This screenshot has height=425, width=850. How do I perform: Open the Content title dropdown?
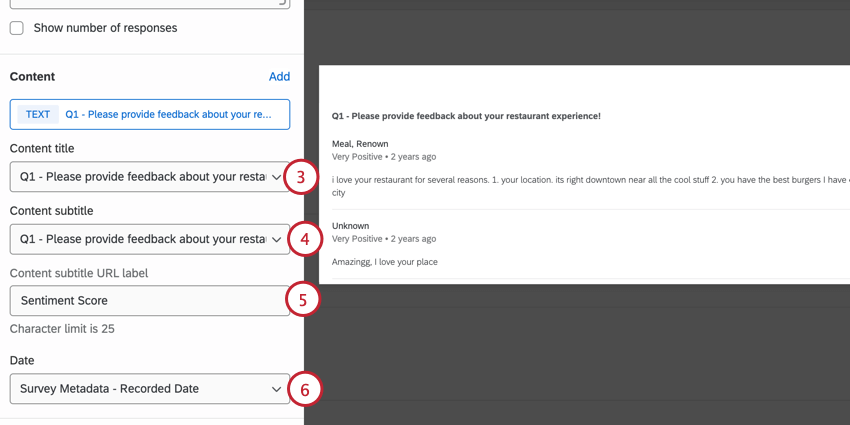click(x=150, y=177)
